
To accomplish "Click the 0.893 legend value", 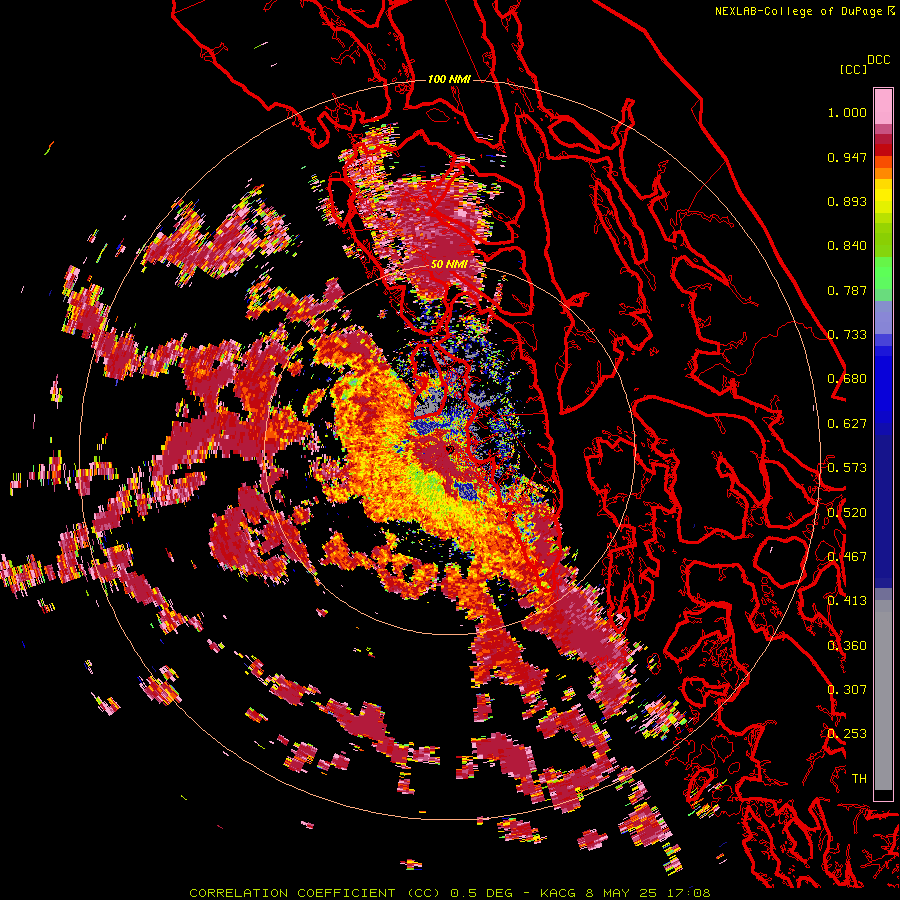I will click(847, 201).
